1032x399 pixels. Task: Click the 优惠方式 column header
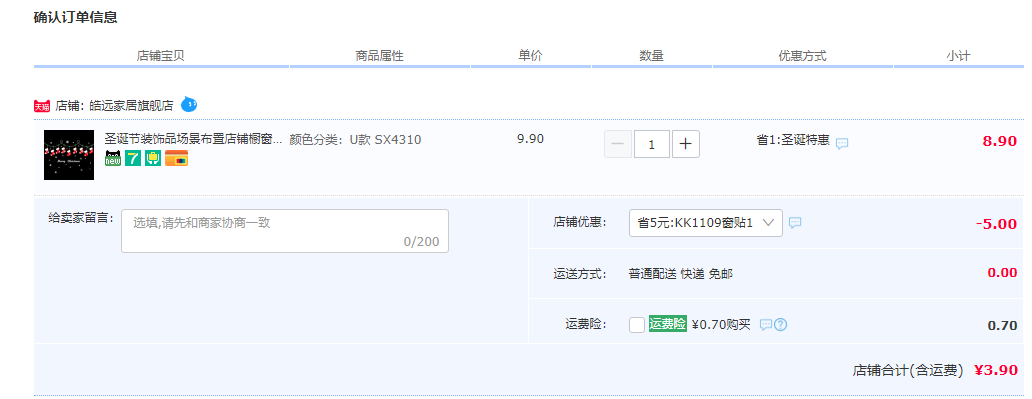[x=802, y=56]
